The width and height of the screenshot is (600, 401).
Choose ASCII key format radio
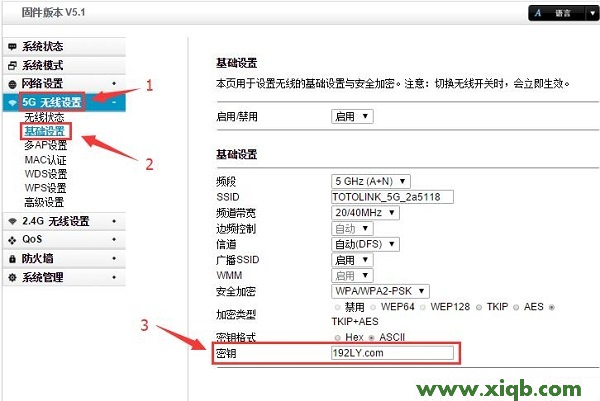pos(371,337)
